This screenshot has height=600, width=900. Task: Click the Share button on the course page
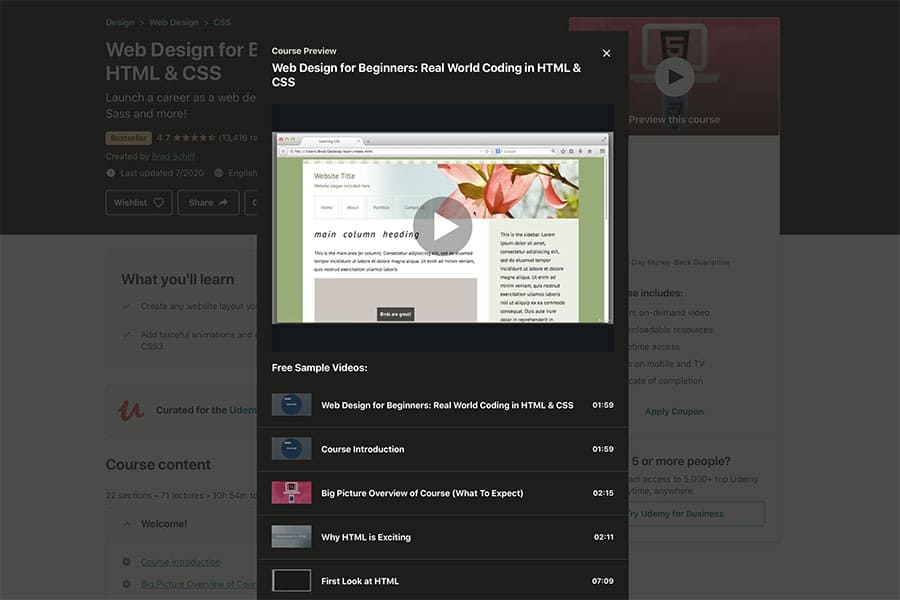208,203
